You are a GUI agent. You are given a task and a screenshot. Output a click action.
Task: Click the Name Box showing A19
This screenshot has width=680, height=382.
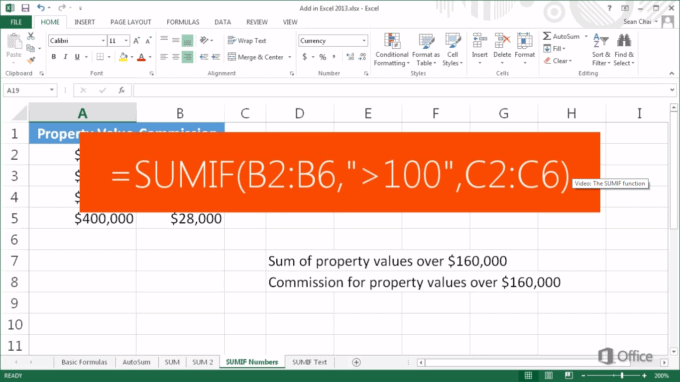30,90
